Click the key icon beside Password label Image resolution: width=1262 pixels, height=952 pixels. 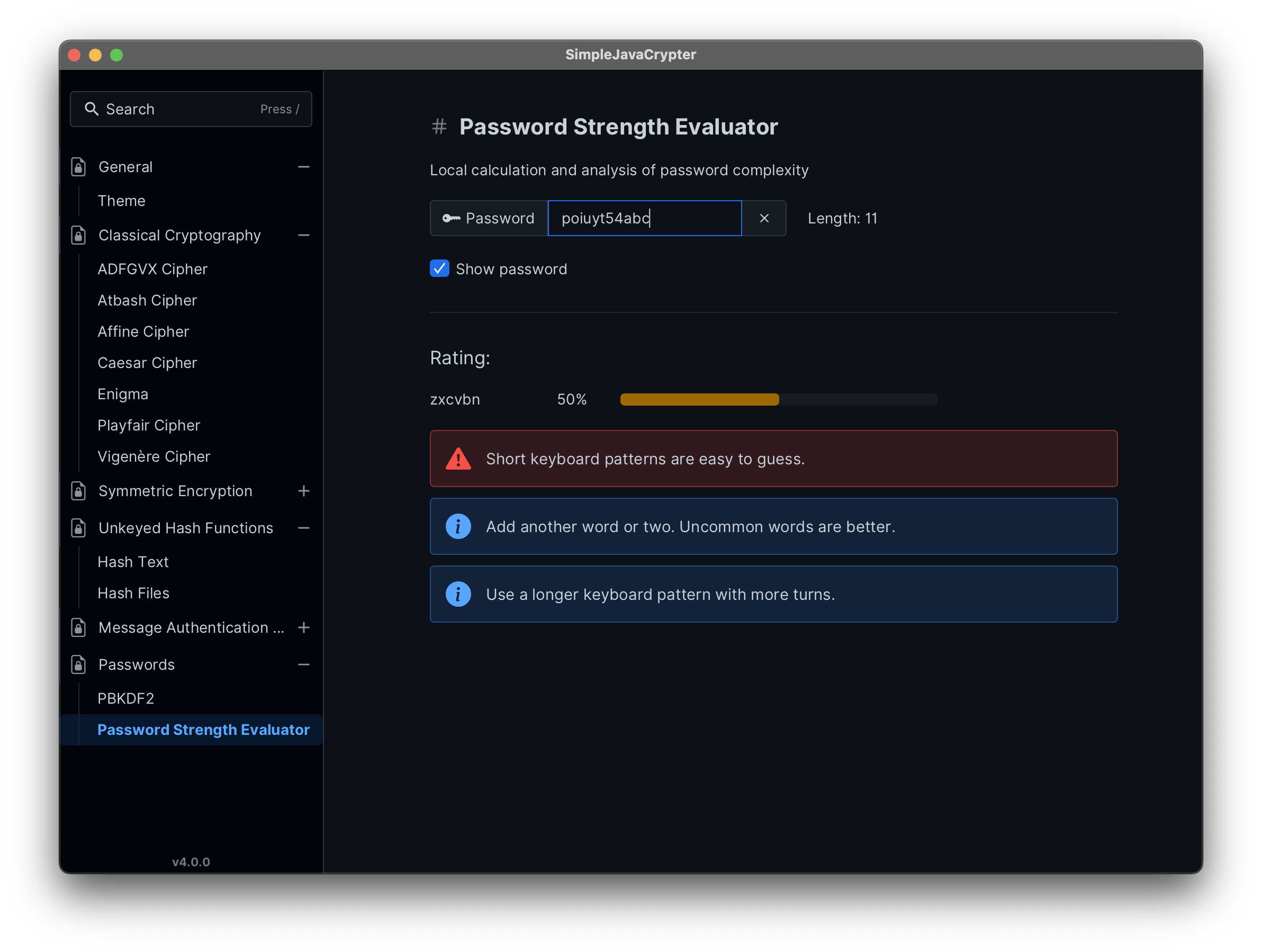452,218
